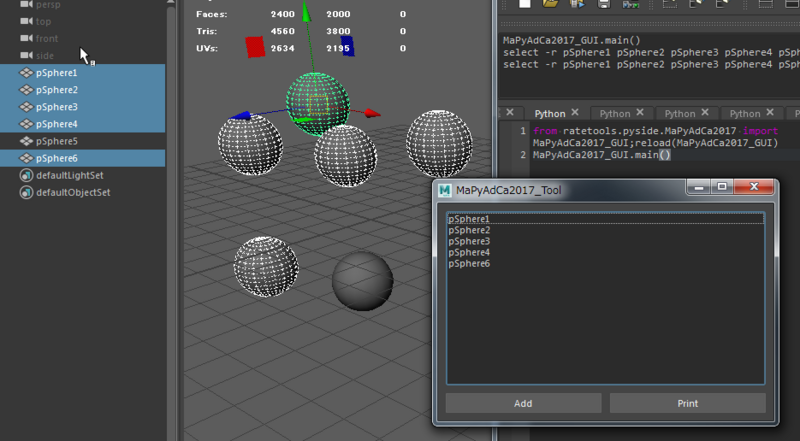
Task: Click the Save Script disk icon
Action: click(604, 4)
